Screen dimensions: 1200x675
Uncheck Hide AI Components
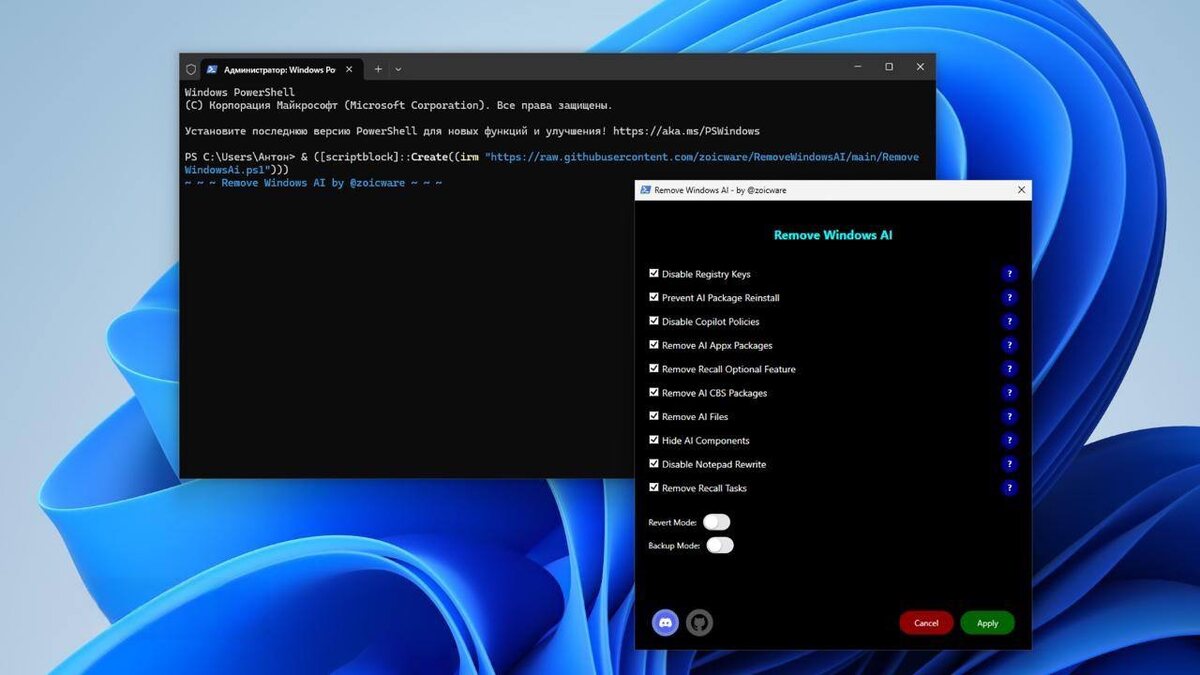(x=654, y=440)
